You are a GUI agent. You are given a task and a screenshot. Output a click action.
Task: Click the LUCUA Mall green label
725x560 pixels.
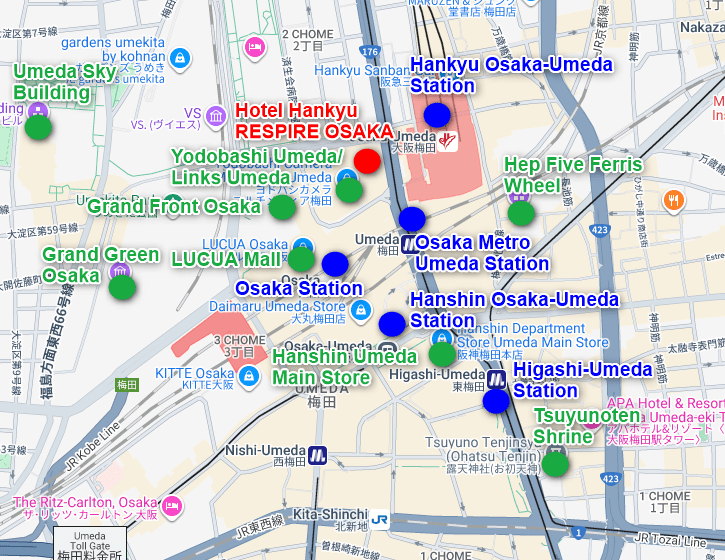pos(227,259)
